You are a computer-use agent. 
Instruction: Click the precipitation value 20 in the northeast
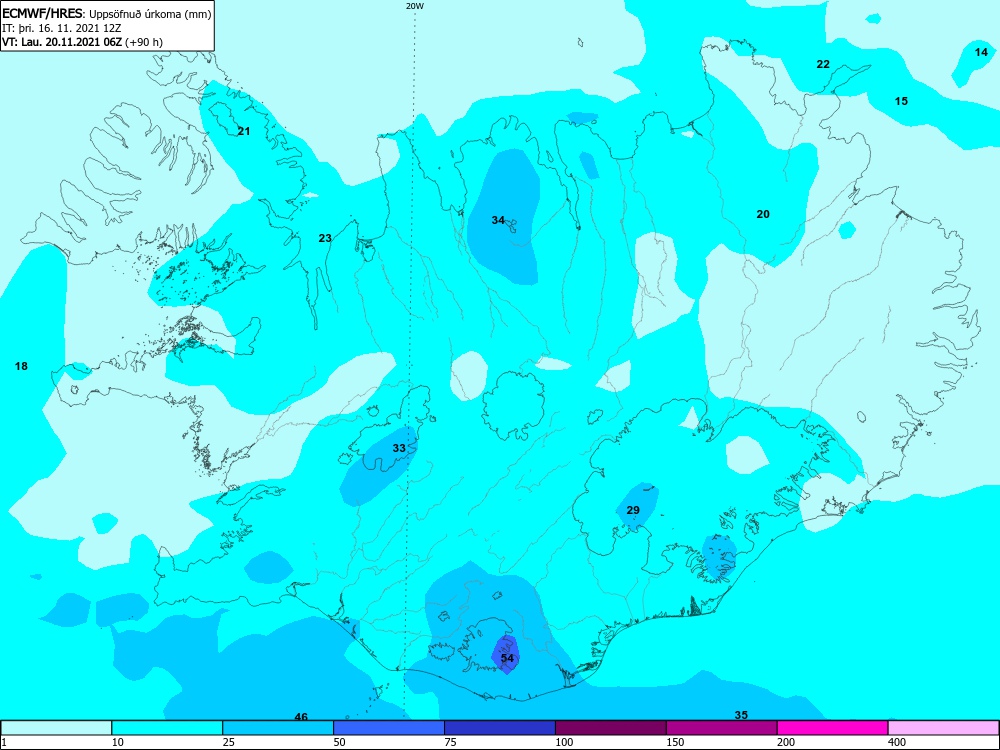763,214
